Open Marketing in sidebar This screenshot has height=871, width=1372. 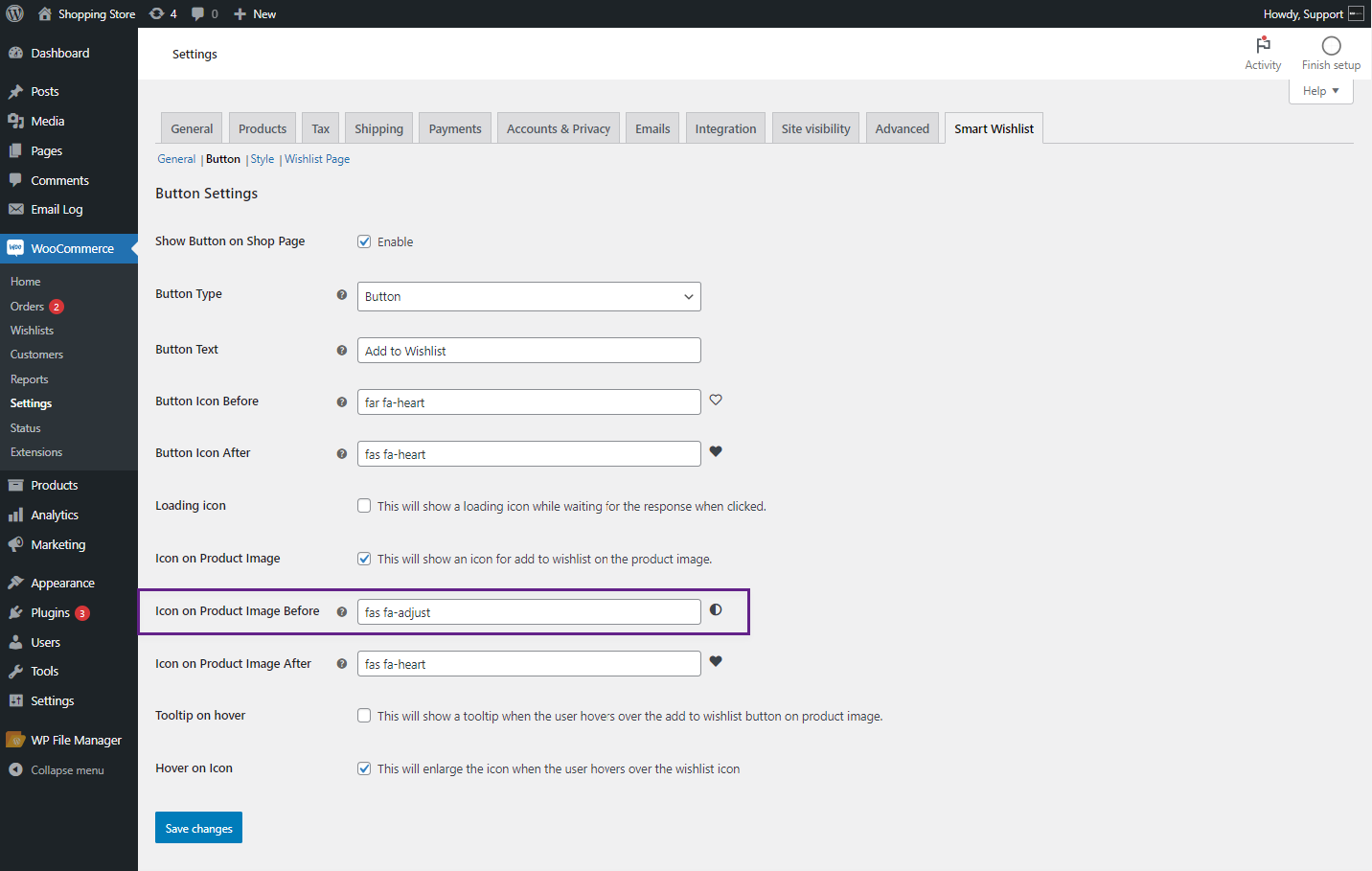pyautogui.click(x=69, y=544)
